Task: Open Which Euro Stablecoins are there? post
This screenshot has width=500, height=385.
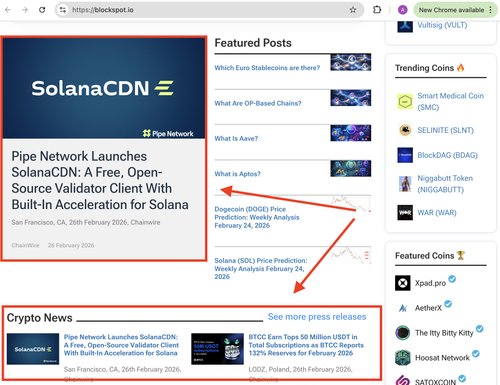Action: click(x=267, y=68)
